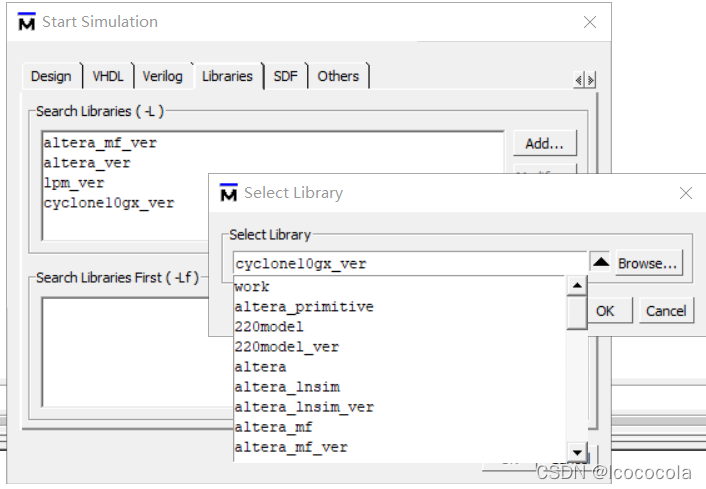Click the library name combo box field
The height and width of the screenshot is (489, 706).
[x=410, y=264]
